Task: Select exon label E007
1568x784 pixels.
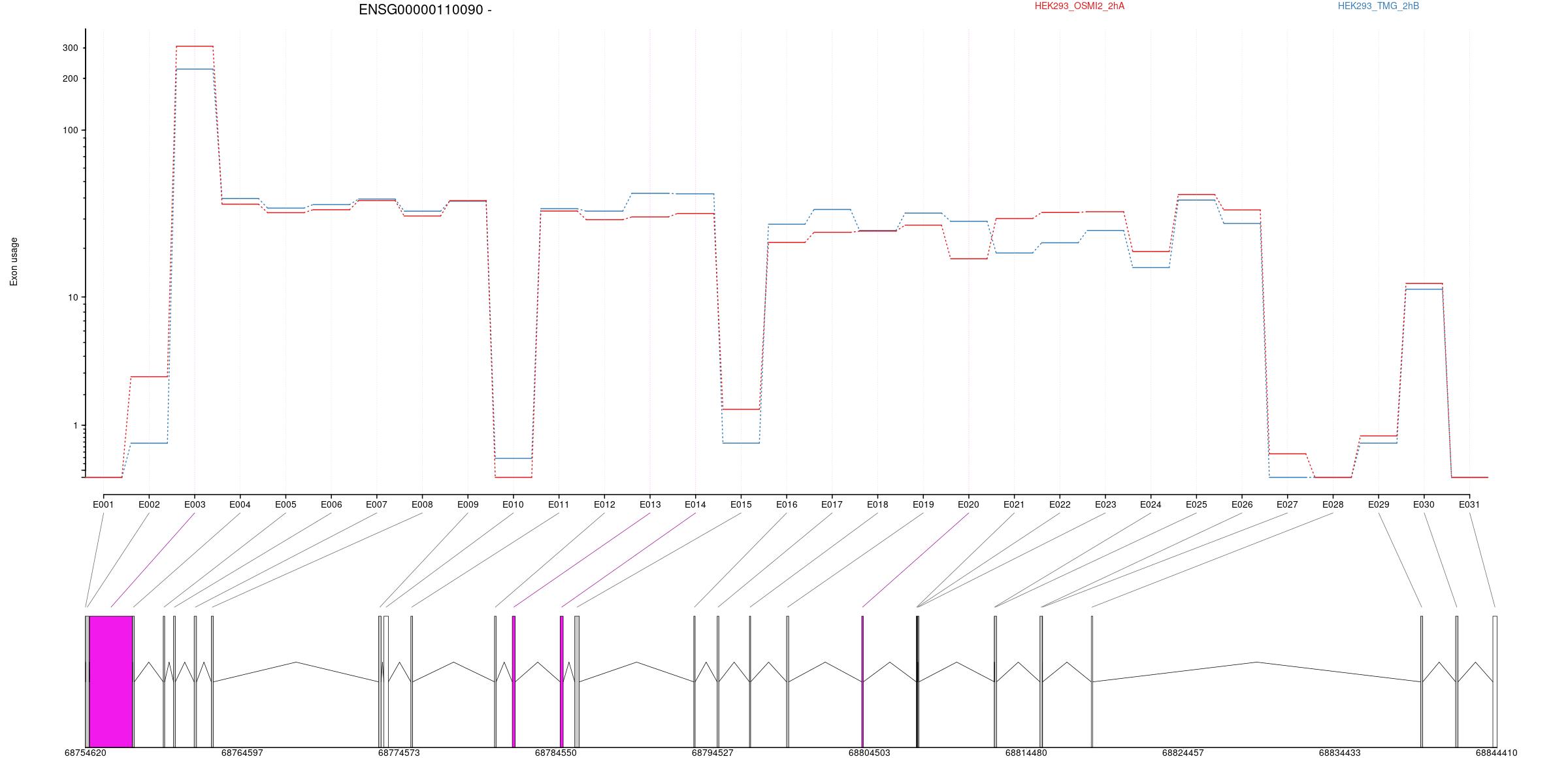Action: 376,504
